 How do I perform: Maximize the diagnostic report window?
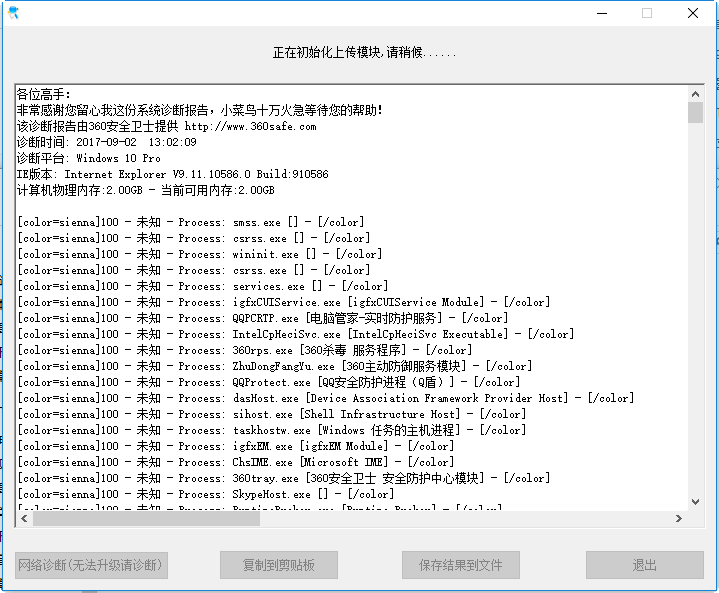(647, 13)
